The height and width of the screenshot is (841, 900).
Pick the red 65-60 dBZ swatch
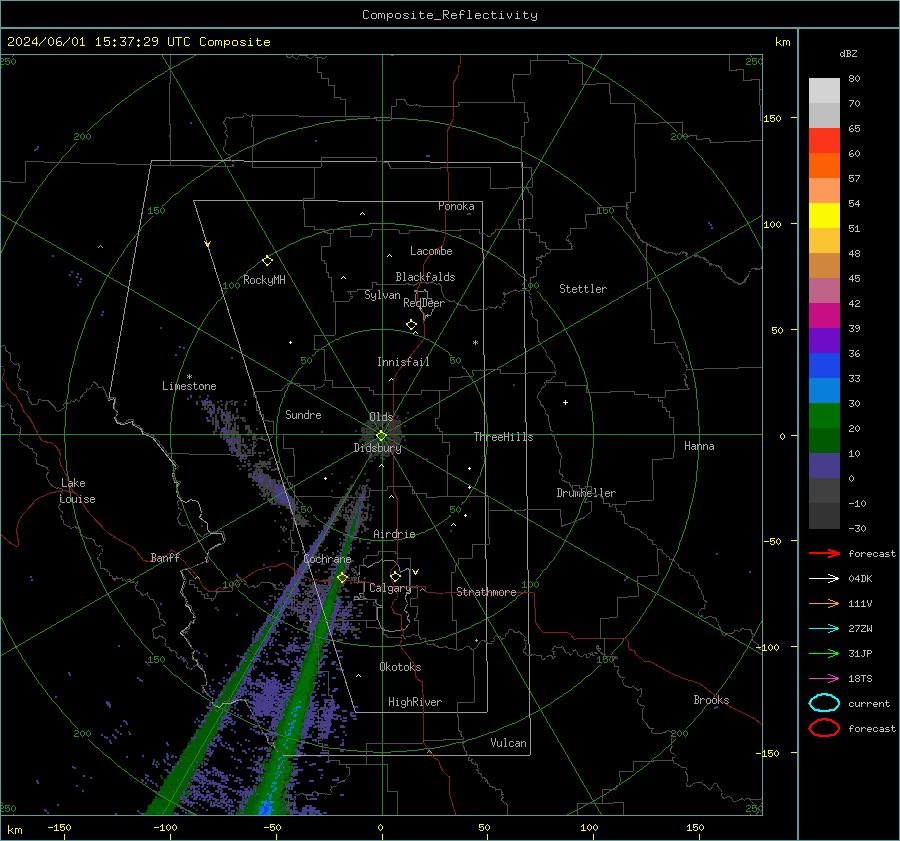pos(824,141)
